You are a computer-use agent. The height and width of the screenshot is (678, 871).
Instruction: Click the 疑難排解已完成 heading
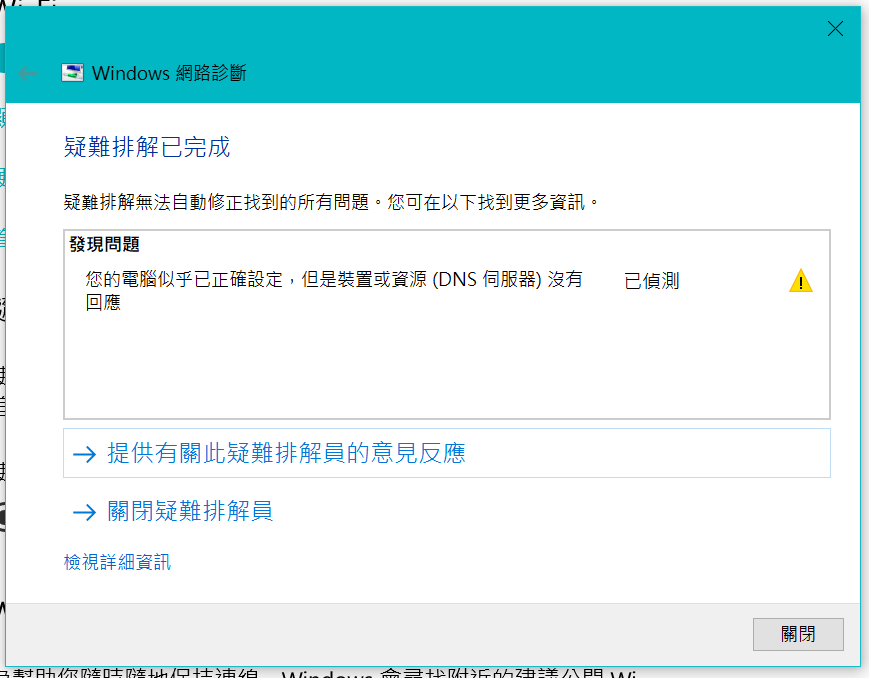[x=147, y=147]
